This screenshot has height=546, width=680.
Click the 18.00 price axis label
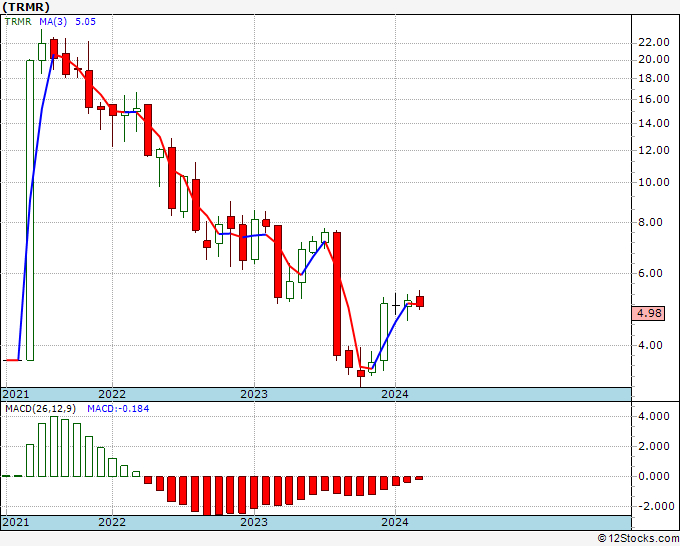[654, 78]
